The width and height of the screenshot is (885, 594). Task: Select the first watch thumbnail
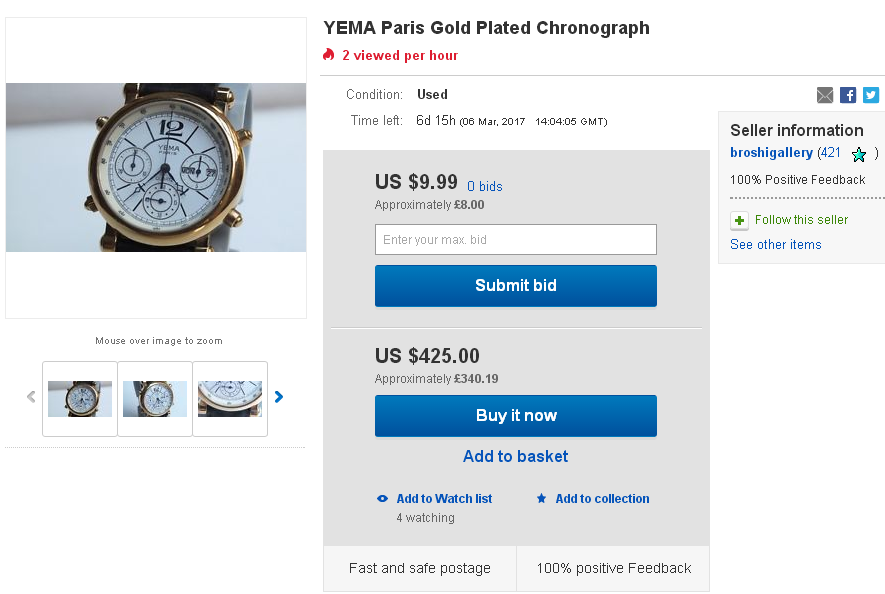pos(80,399)
